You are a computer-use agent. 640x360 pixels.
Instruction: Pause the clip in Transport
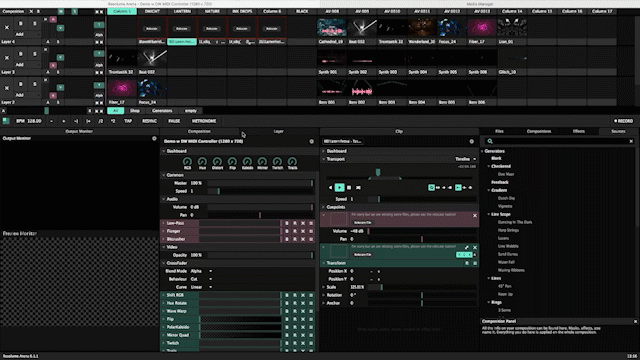349,187
